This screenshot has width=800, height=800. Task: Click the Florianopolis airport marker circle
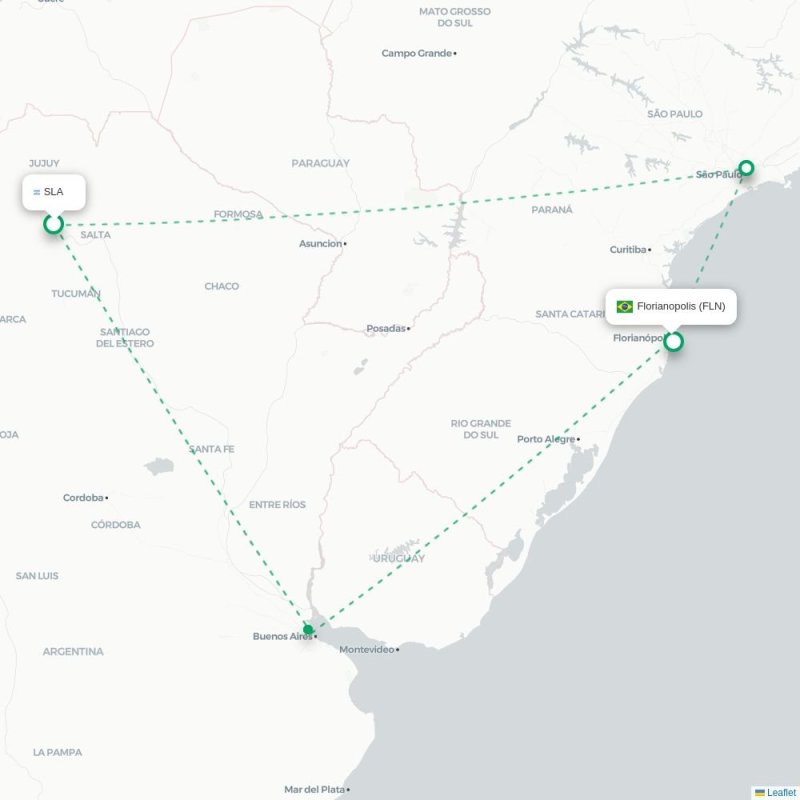click(x=673, y=341)
